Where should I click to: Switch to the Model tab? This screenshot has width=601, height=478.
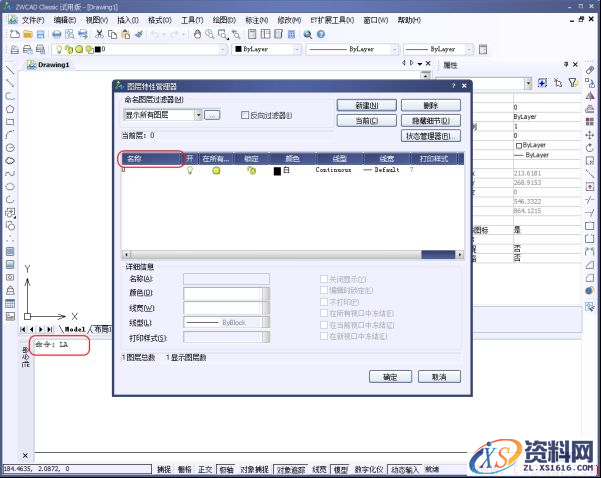pyautogui.click(x=74, y=329)
